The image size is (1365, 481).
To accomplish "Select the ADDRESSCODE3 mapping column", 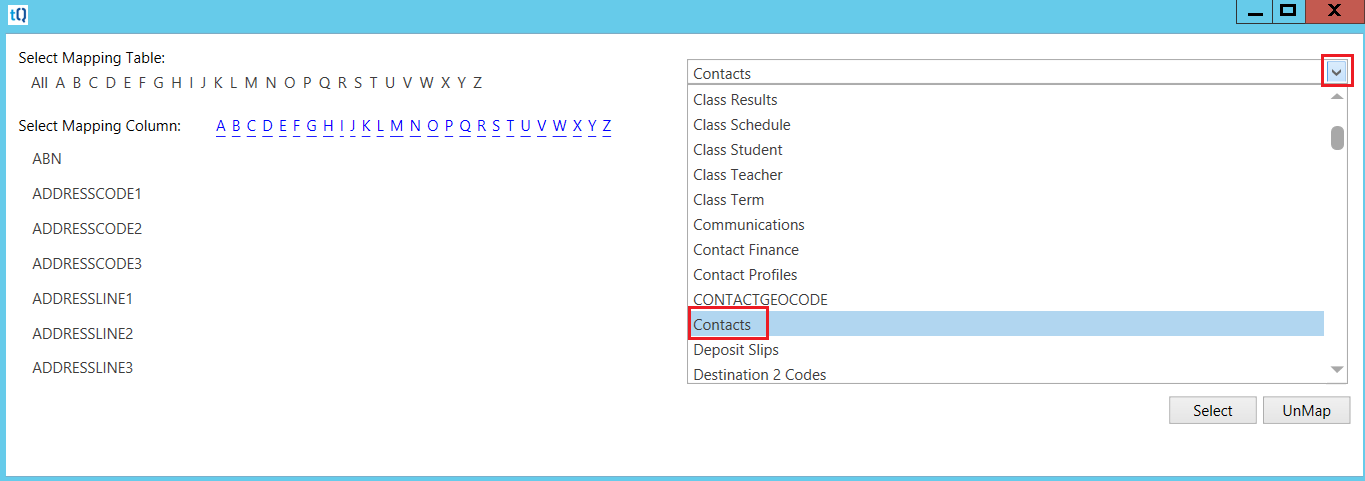I will coord(87,264).
